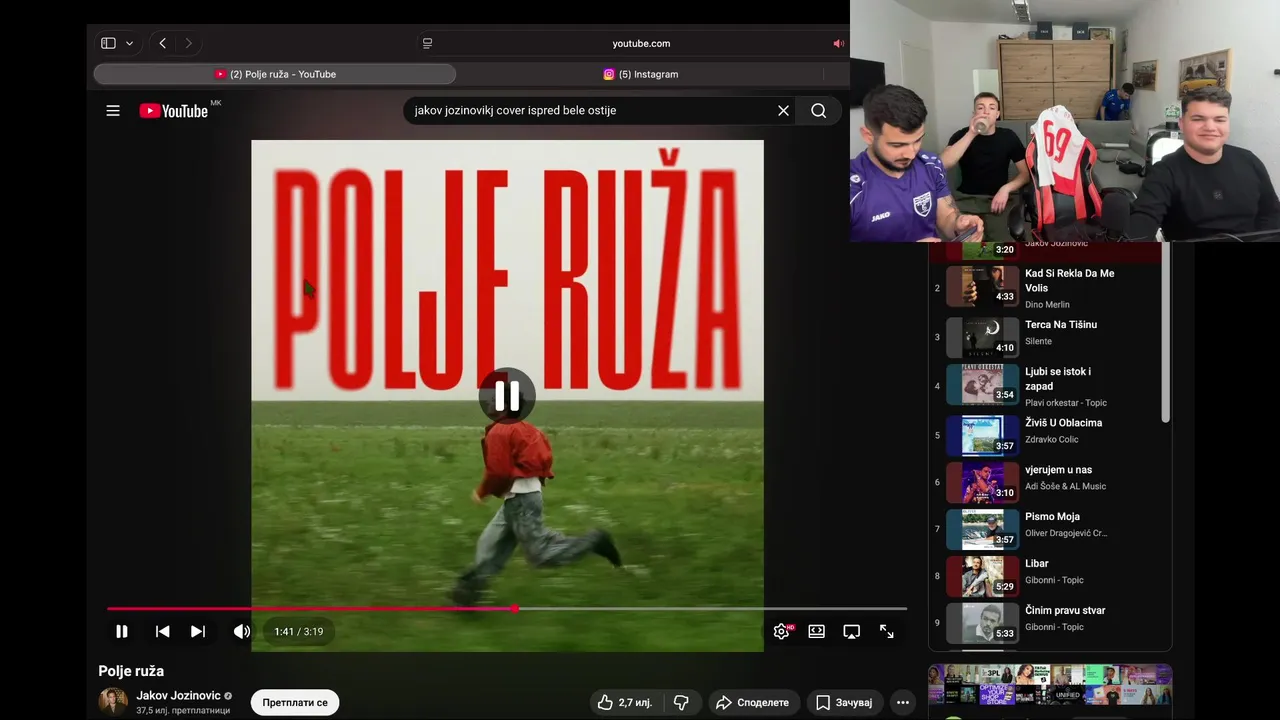
Task: Click Plavi orkestar - Topic label
Action: [1066, 403]
